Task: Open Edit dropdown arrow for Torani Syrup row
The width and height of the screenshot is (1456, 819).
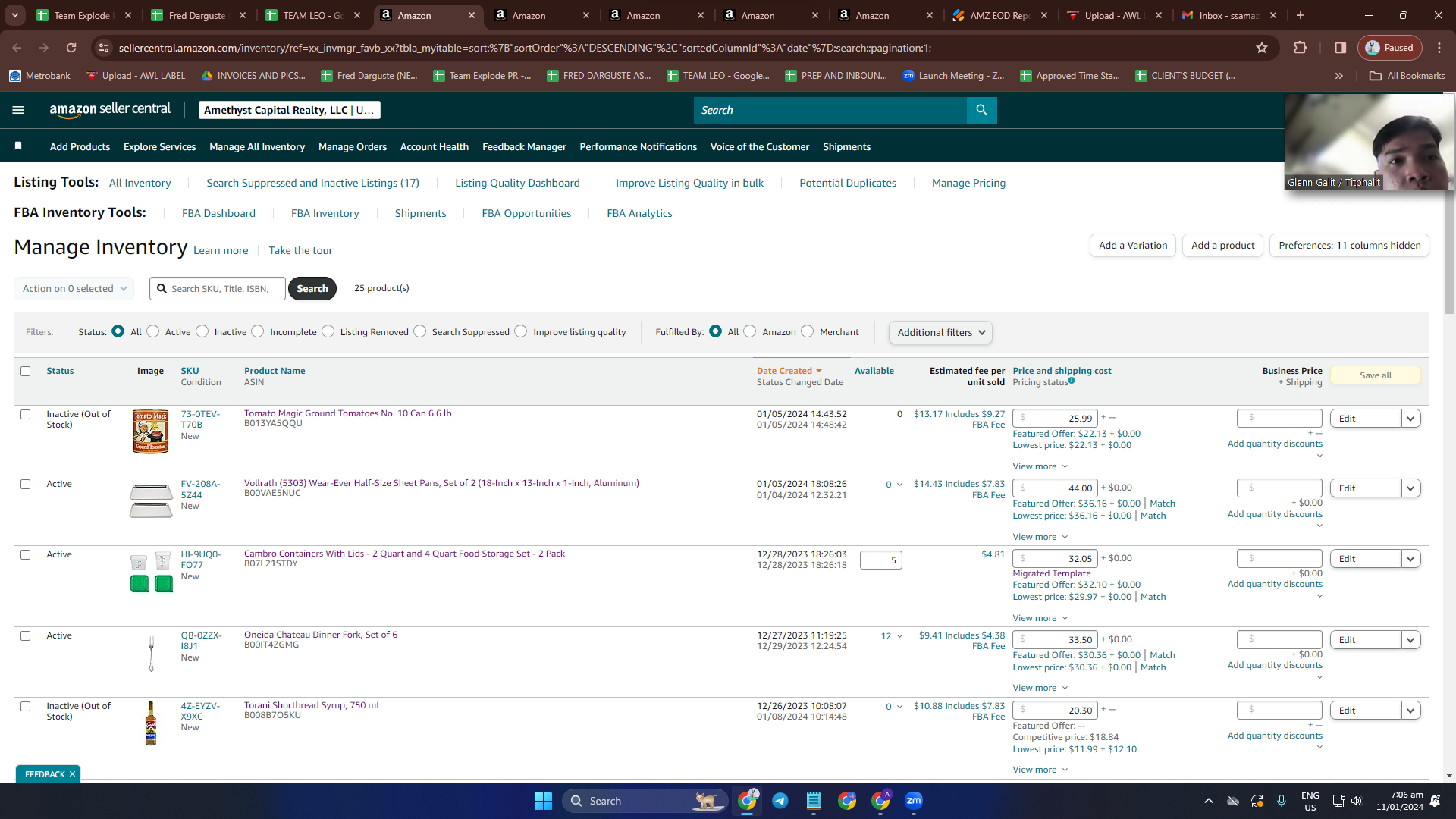Action: click(1410, 711)
